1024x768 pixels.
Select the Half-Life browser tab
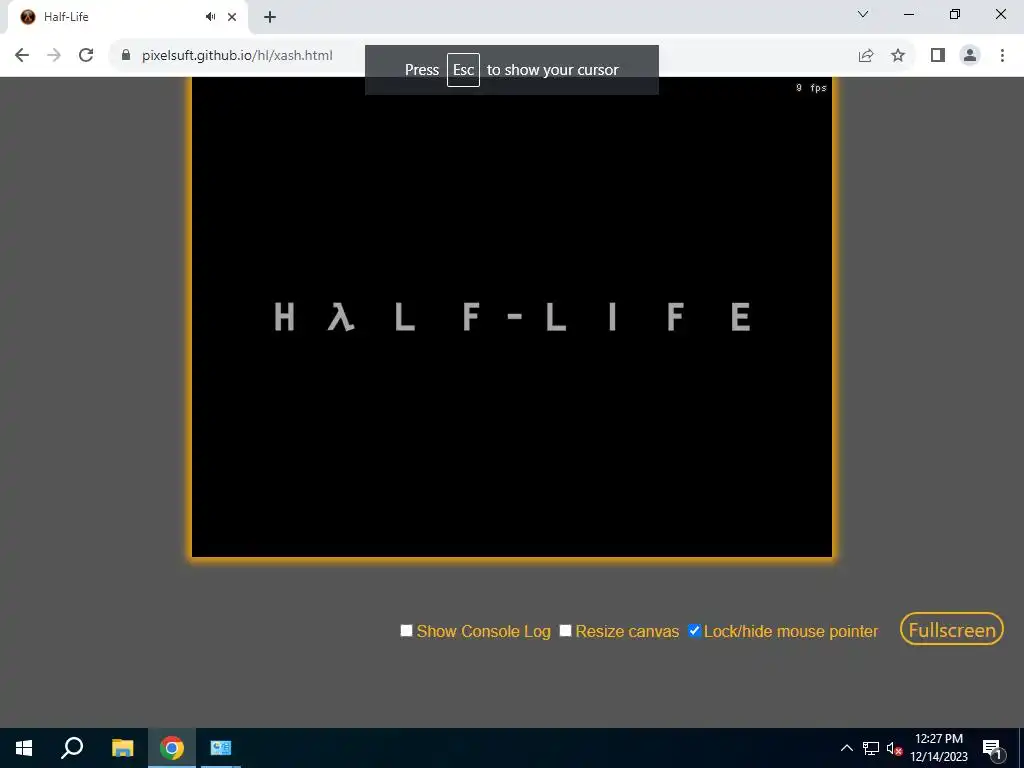[x=127, y=17]
